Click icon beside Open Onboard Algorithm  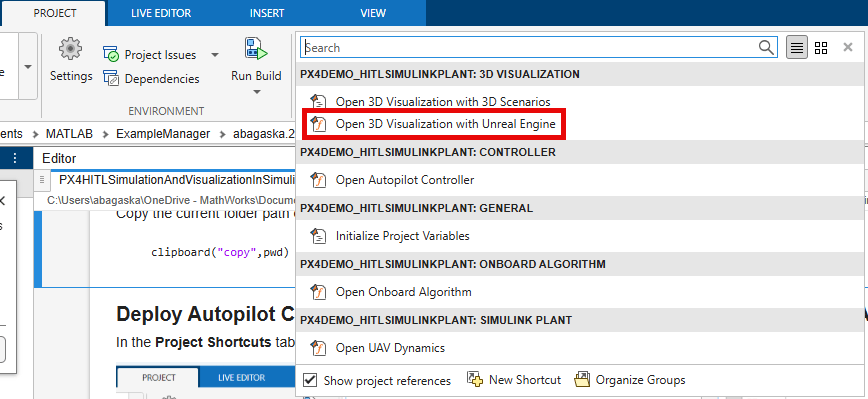click(x=318, y=292)
